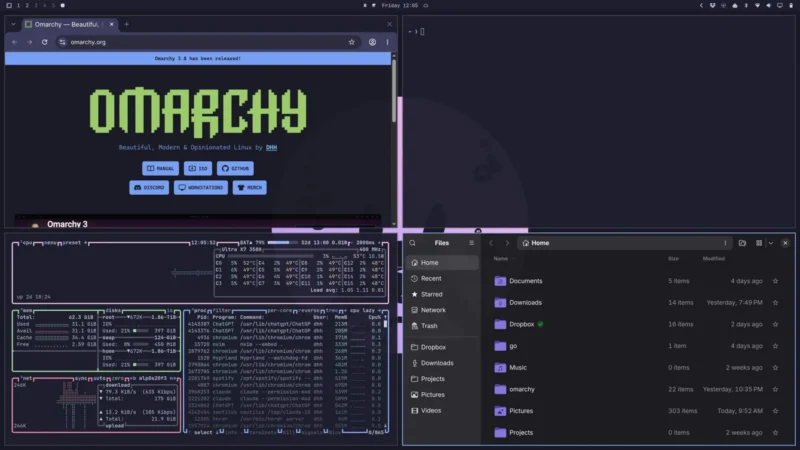
Task: Sort files by the Name column
Action: [501, 259]
